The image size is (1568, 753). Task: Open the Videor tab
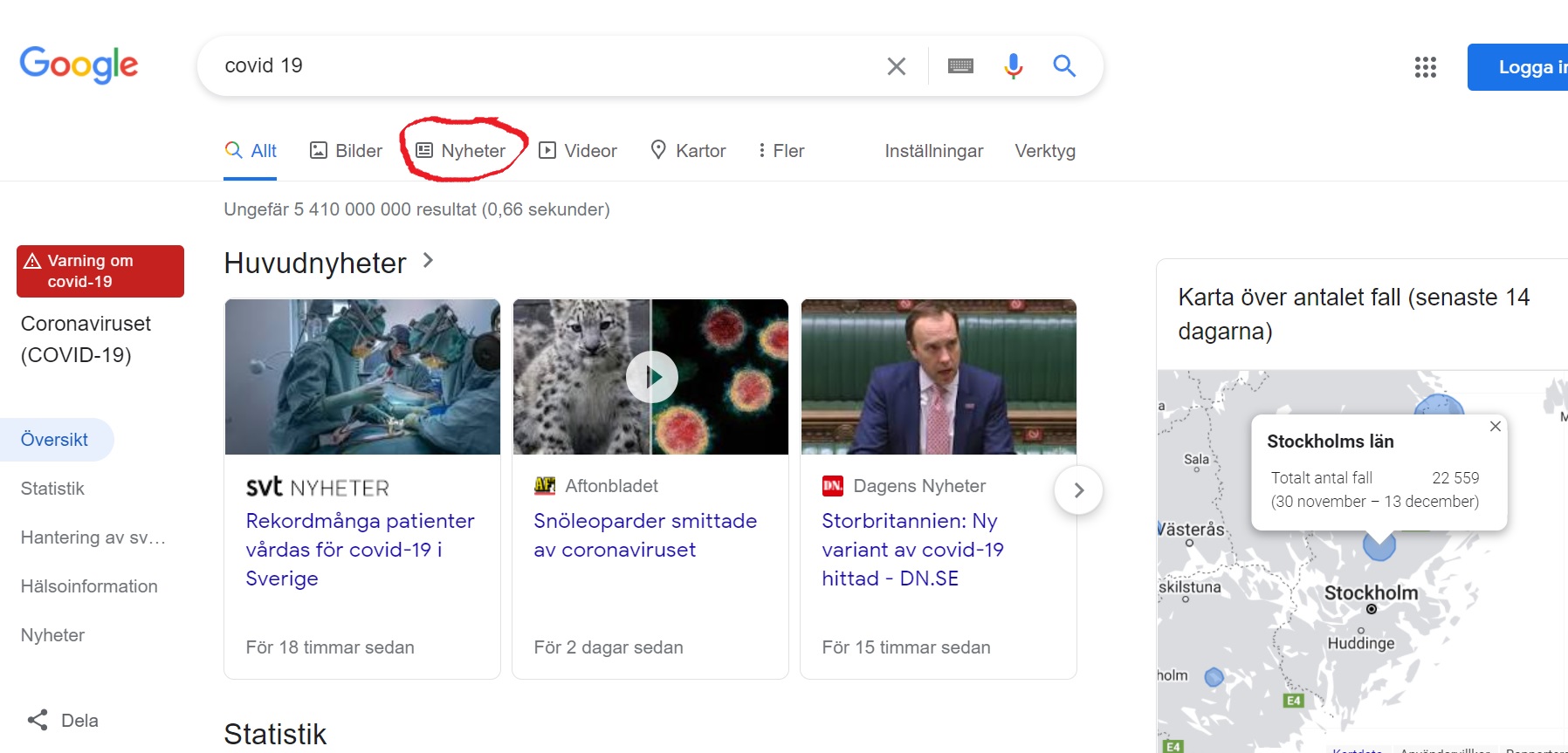click(577, 151)
